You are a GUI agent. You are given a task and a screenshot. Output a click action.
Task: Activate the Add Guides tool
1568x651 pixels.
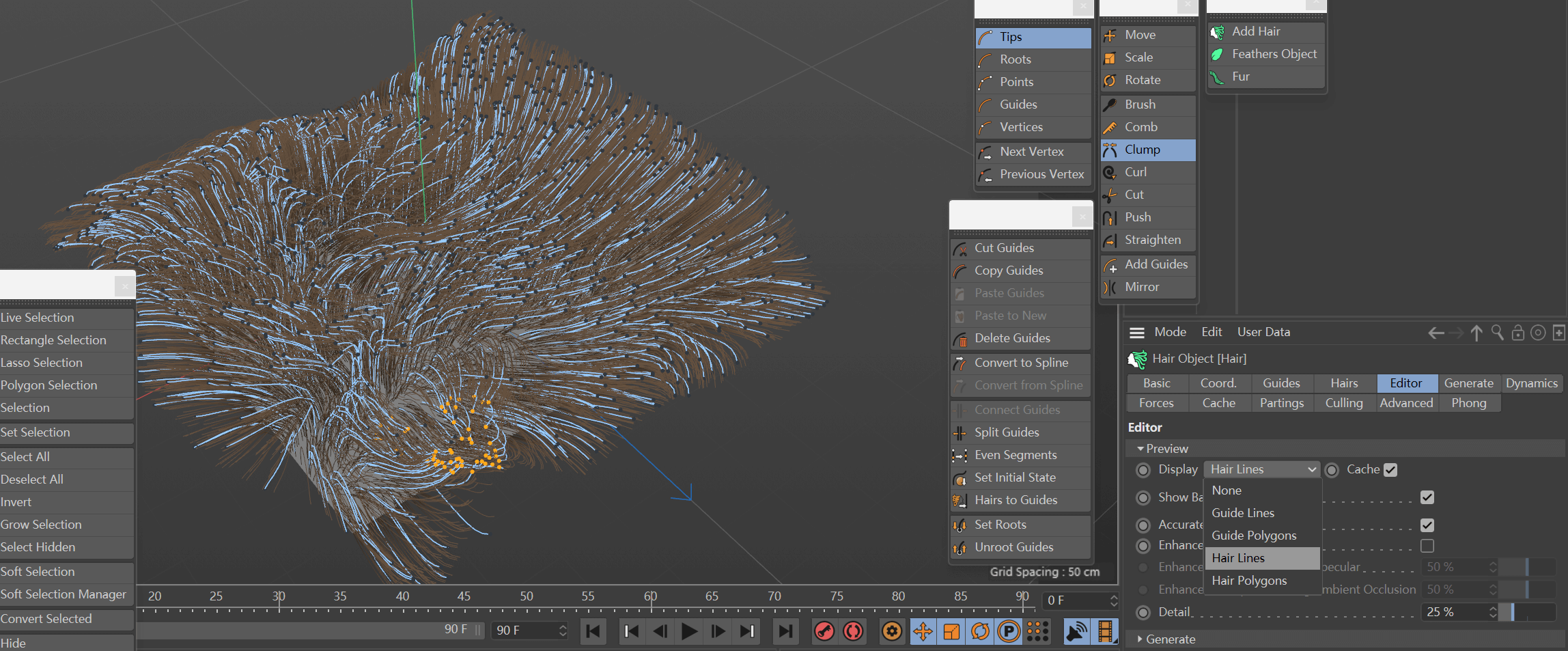(1148, 264)
